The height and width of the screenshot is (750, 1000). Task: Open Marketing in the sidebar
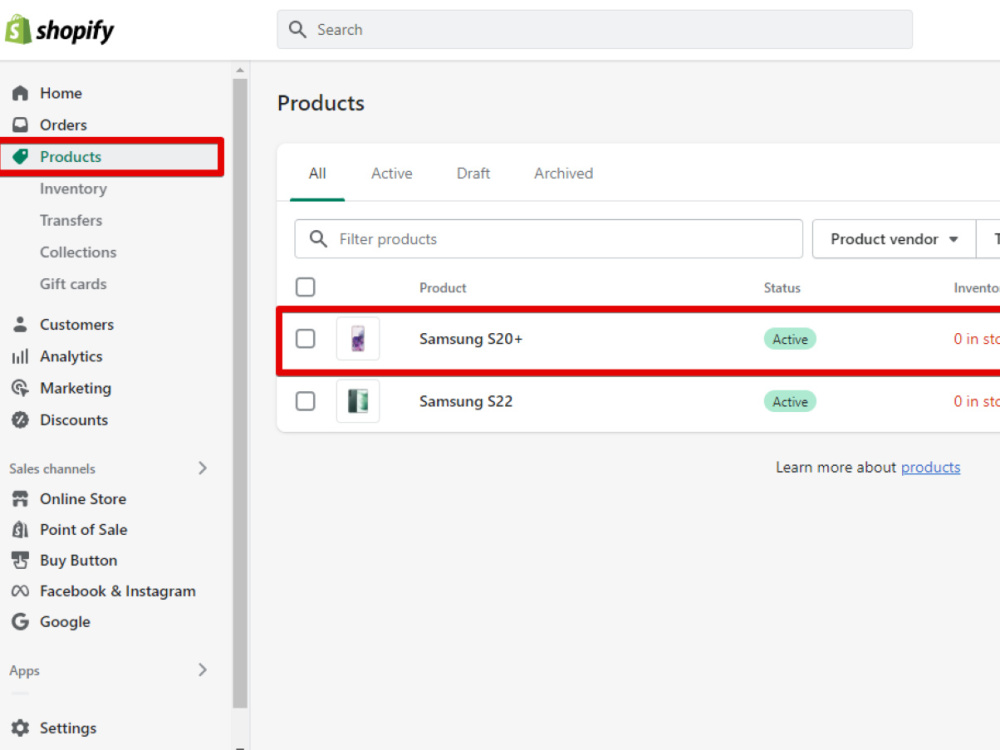(75, 388)
